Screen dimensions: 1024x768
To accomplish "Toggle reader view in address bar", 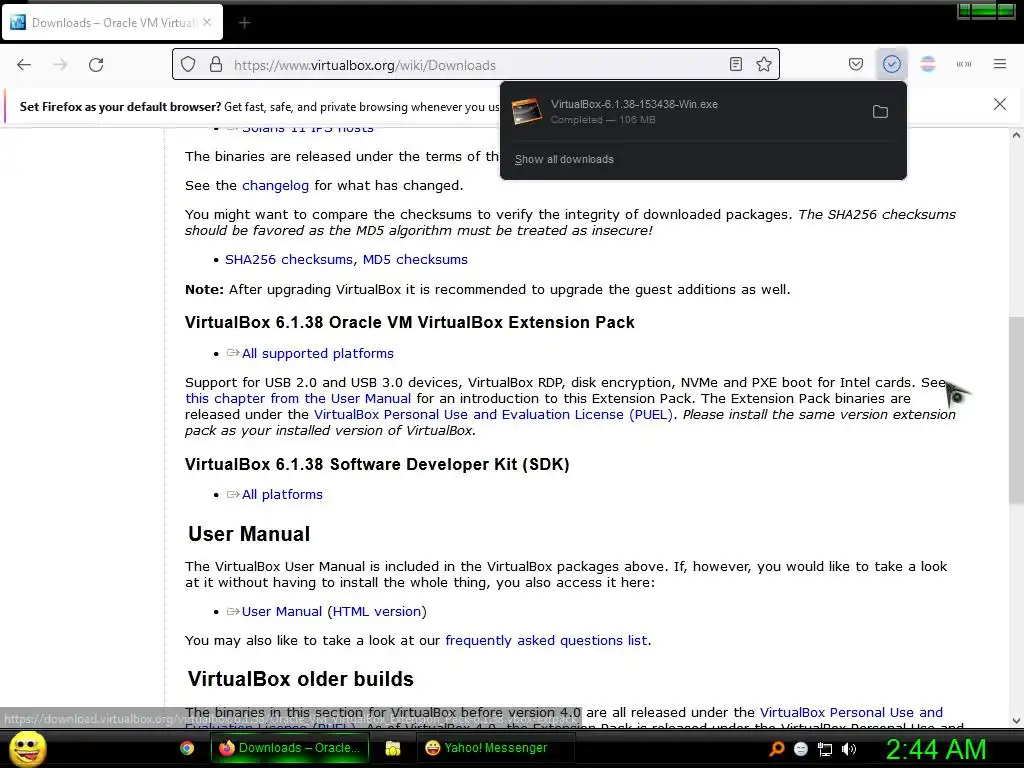I will point(735,64).
